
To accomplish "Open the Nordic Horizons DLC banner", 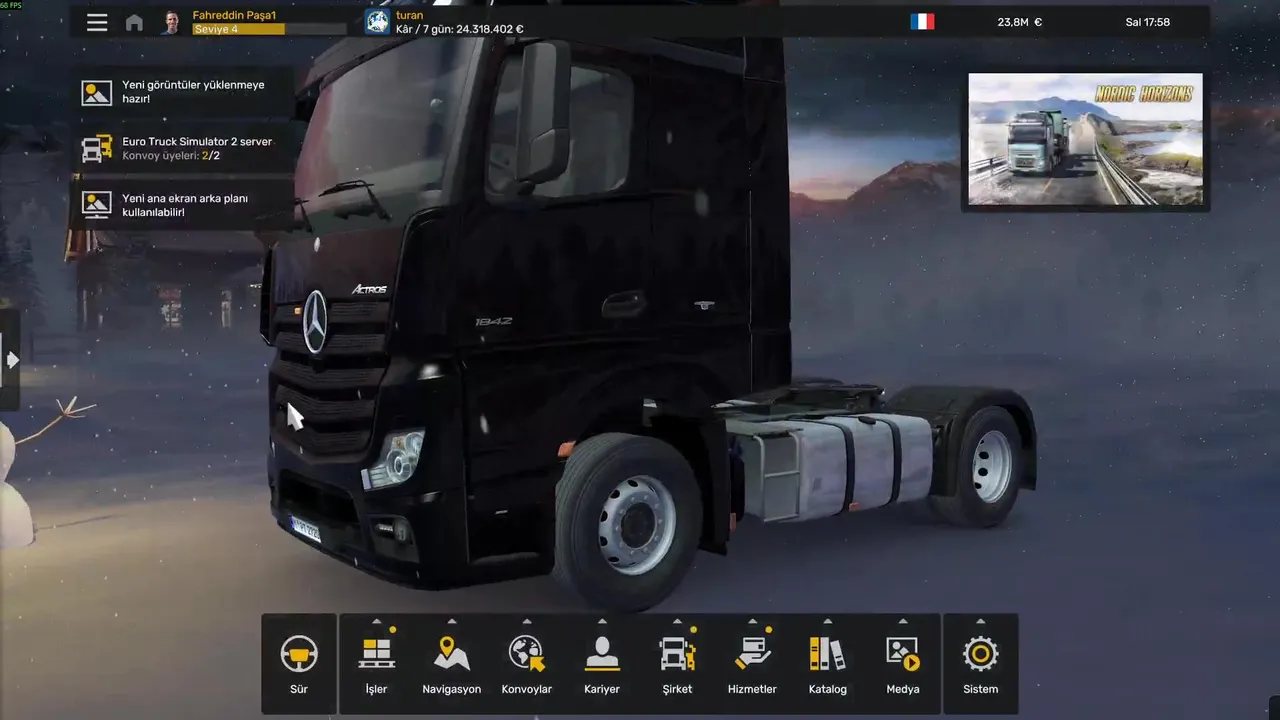I will [1086, 140].
